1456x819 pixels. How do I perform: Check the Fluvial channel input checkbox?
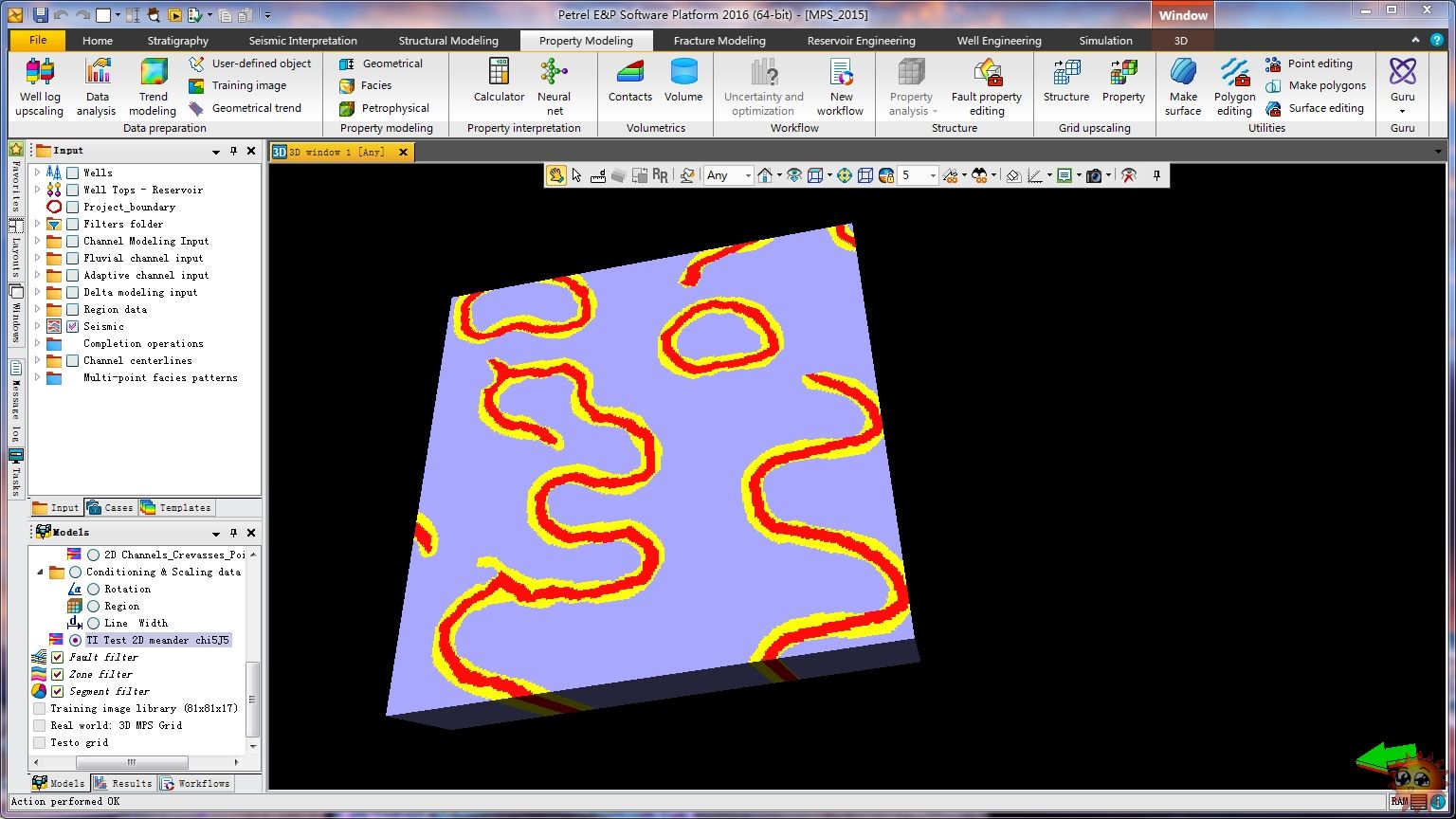[x=73, y=258]
